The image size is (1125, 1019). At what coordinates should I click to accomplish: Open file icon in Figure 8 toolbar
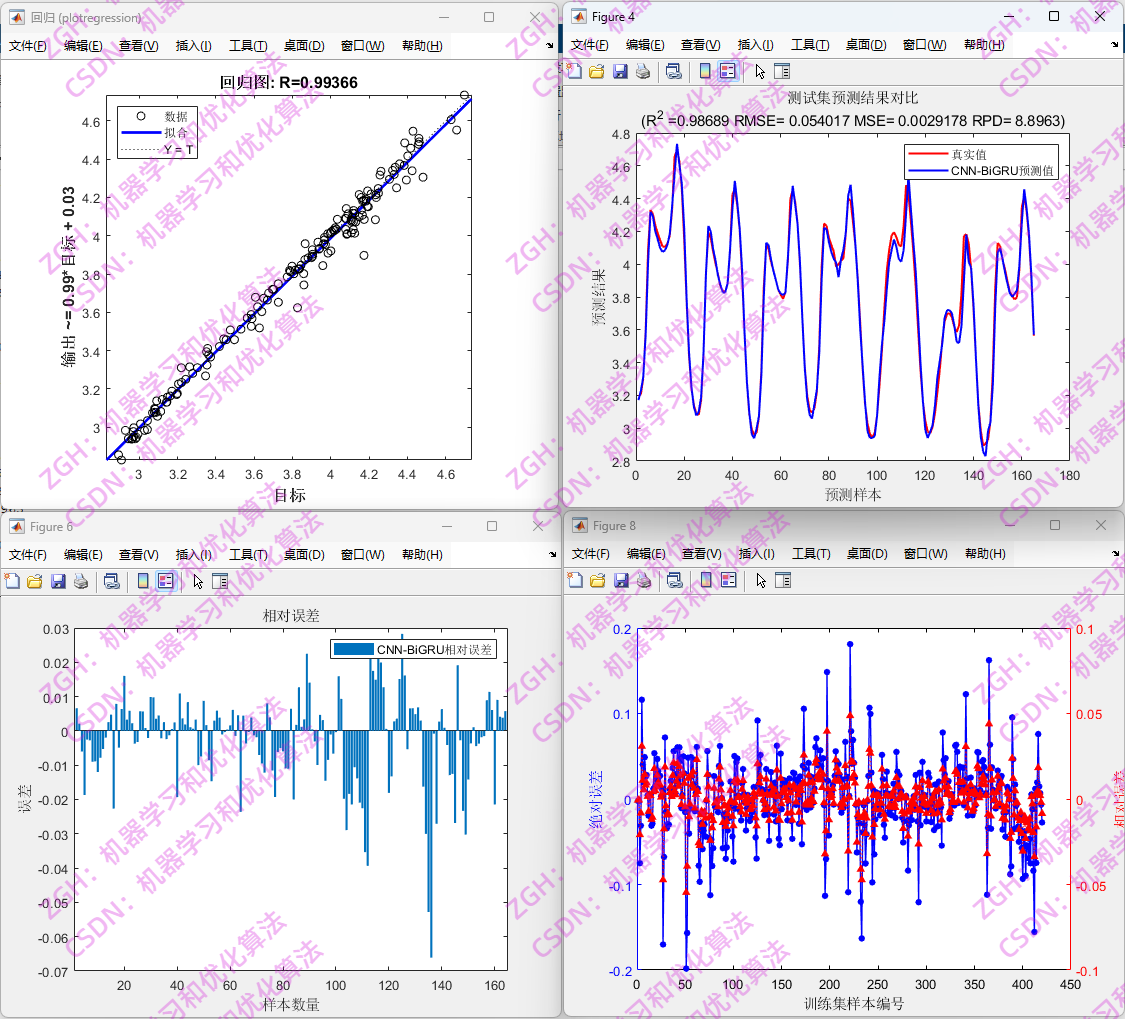(598, 580)
